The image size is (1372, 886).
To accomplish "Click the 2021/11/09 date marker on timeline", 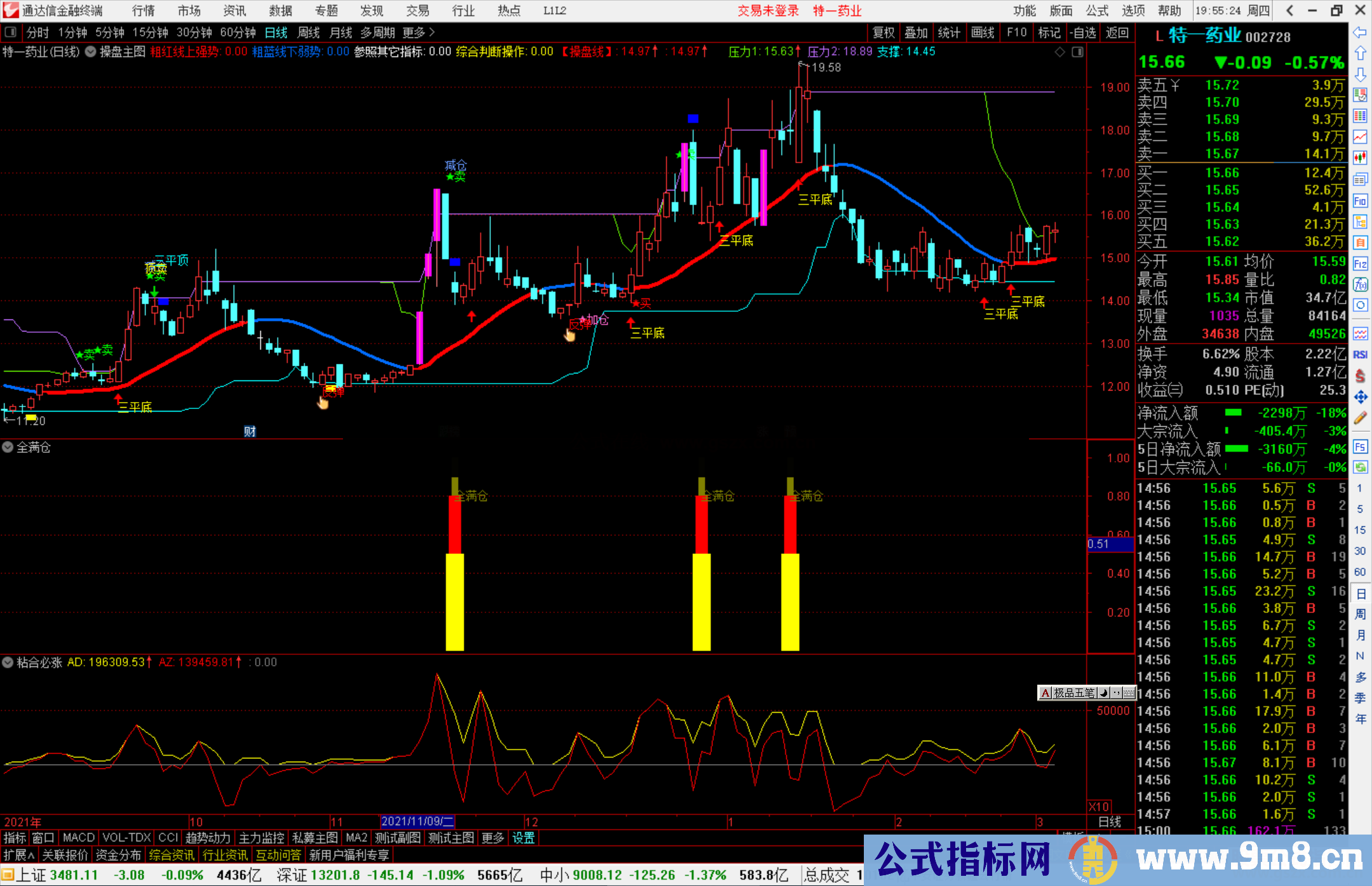I will pyautogui.click(x=417, y=821).
